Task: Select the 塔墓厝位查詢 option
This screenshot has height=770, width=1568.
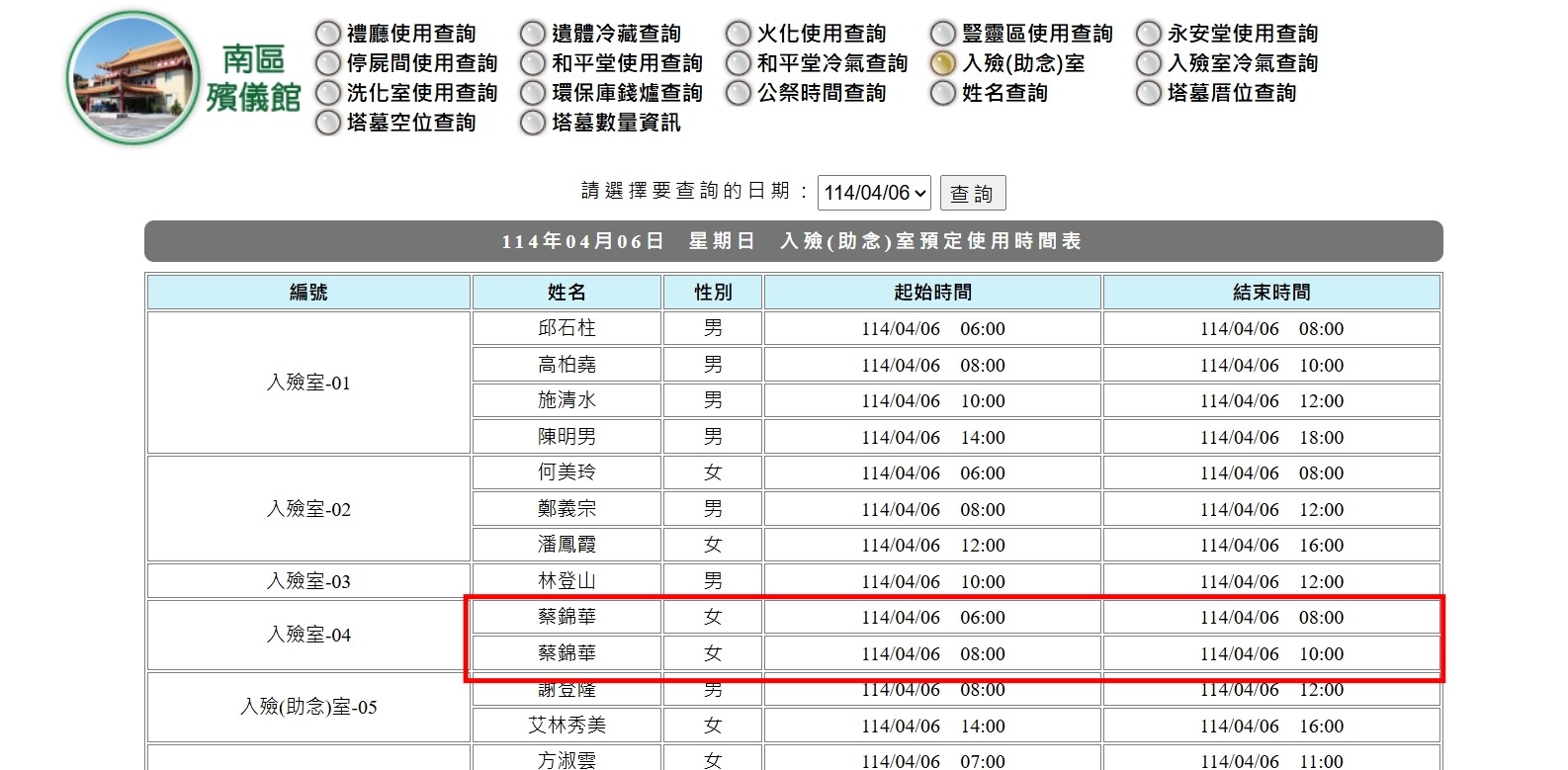Action: click(1149, 93)
